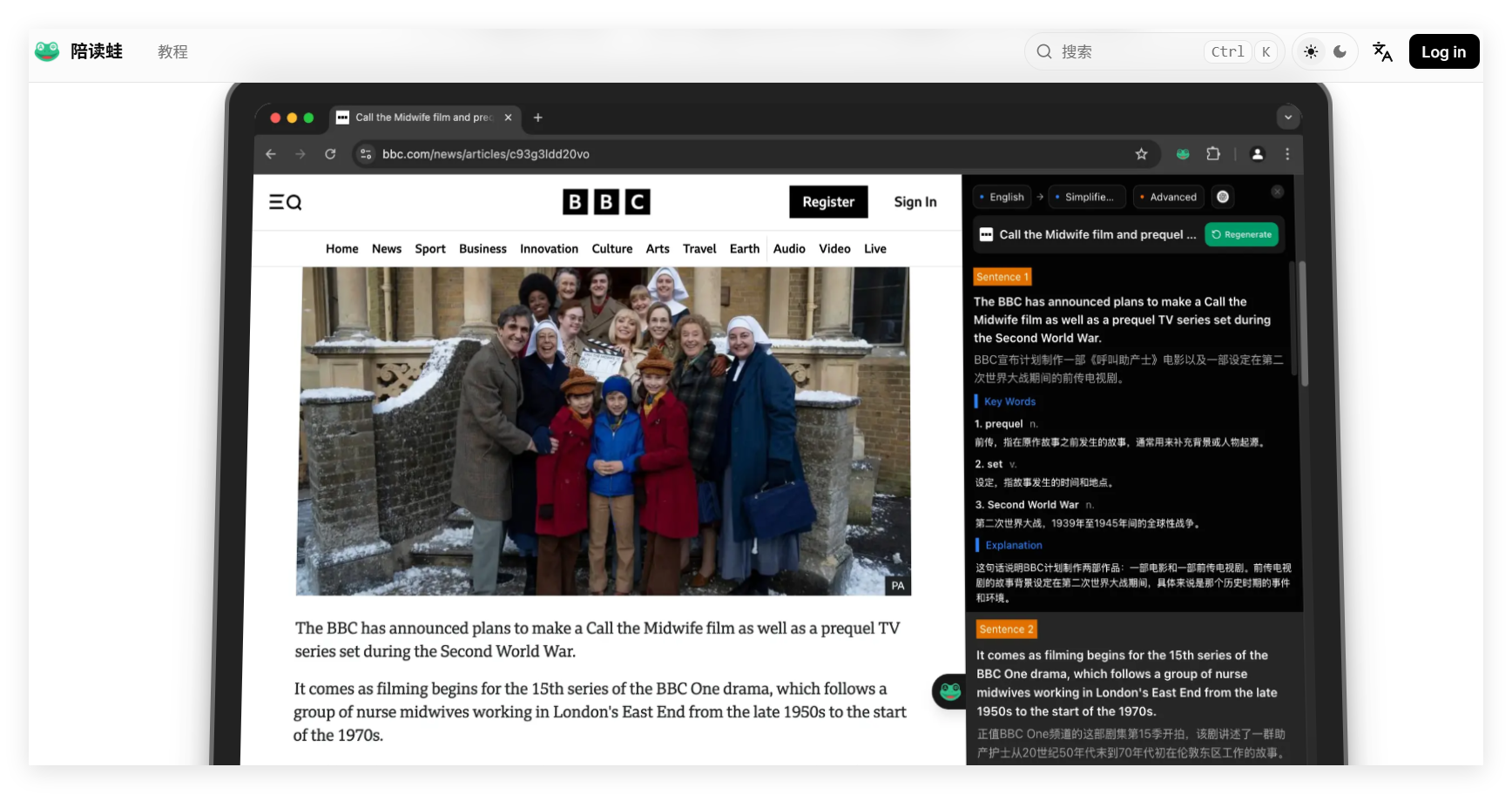Open the Audio nav item
Image resolution: width=1512 pixels, height=794 pixels.
click(789, 249)
